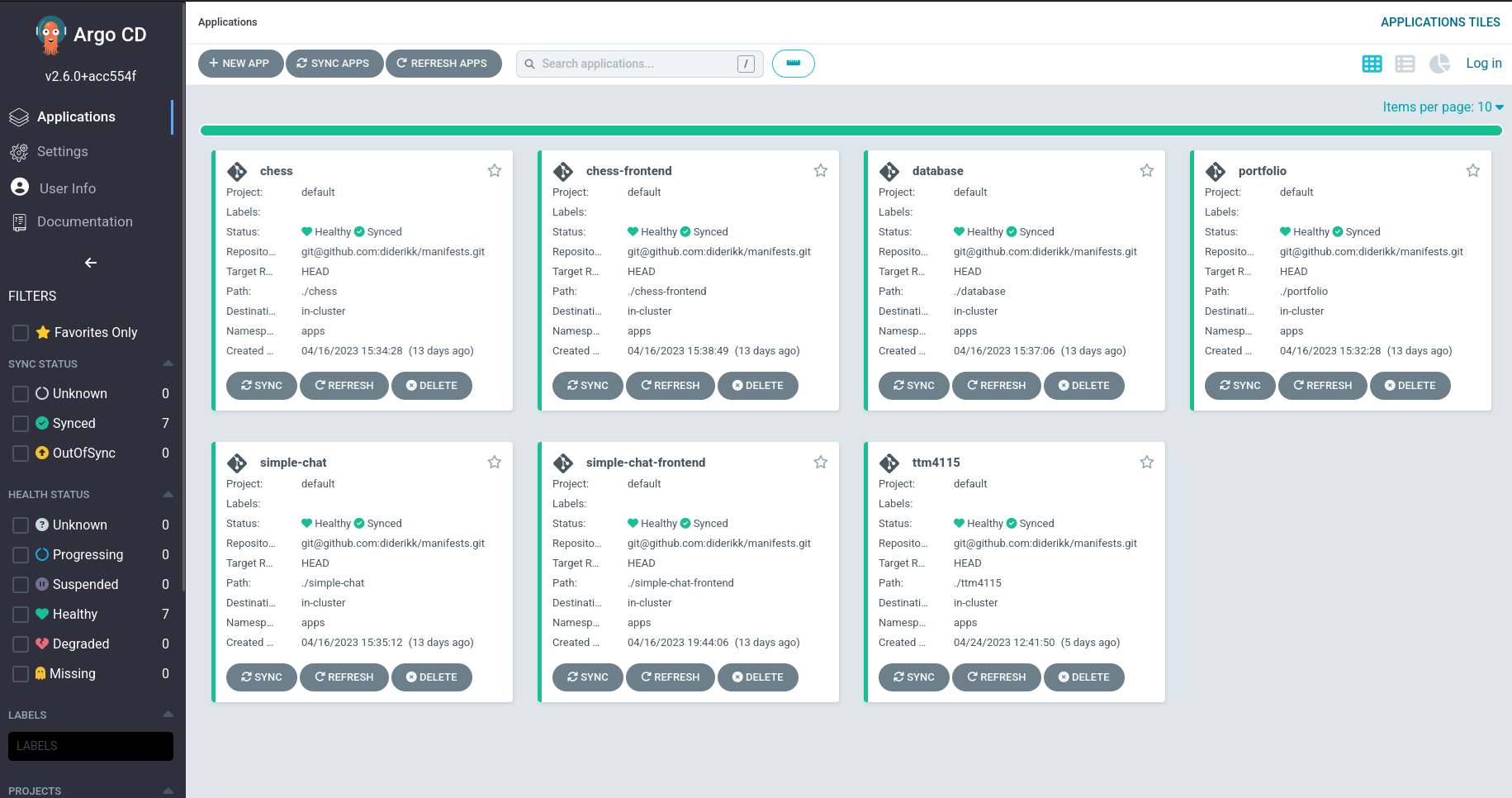This screenshot has width=1512, height=798.
Task: Star the portfolio application
Action: coord(1473,170)
